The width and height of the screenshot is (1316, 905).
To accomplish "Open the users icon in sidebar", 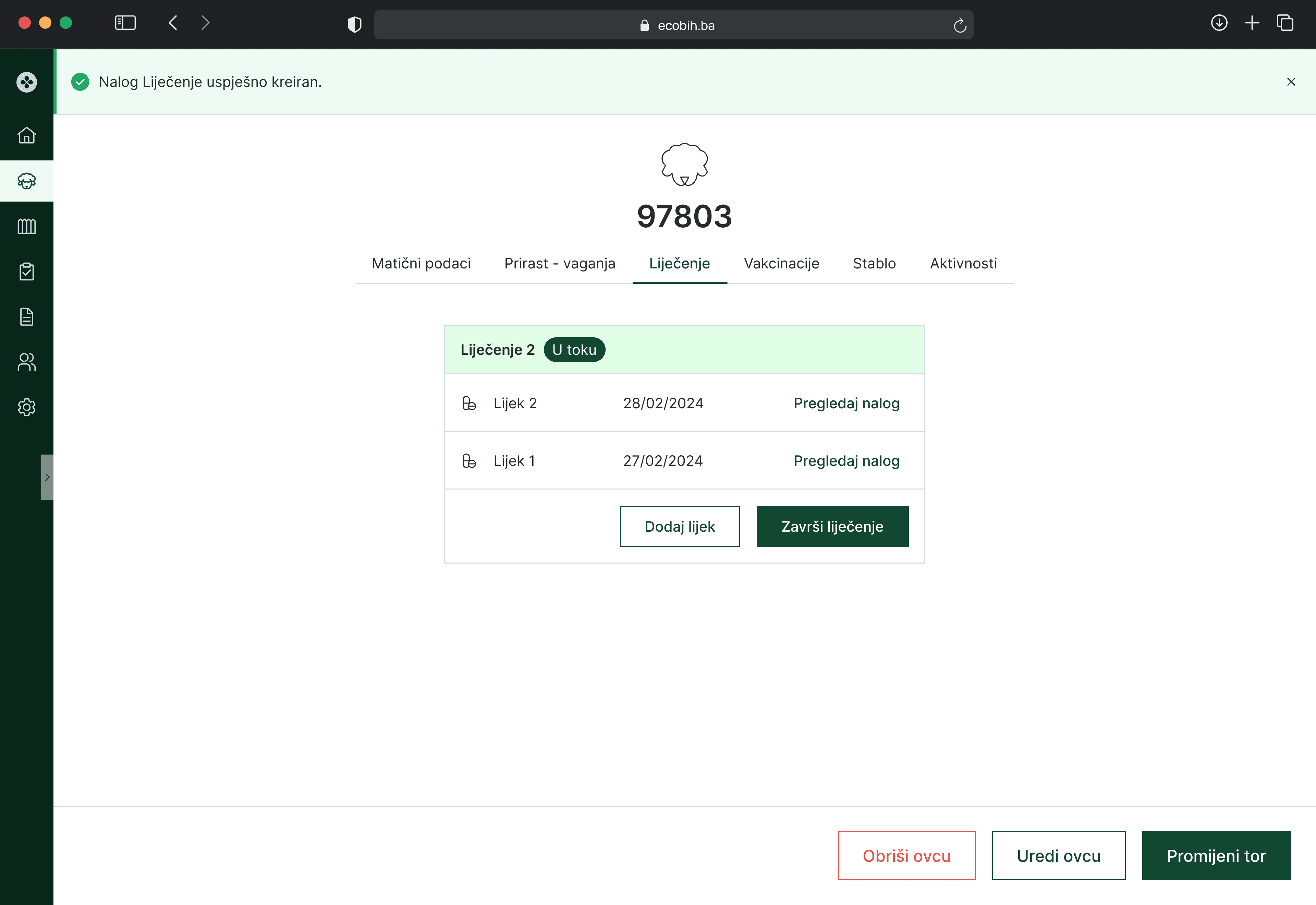I will (27, 362).
